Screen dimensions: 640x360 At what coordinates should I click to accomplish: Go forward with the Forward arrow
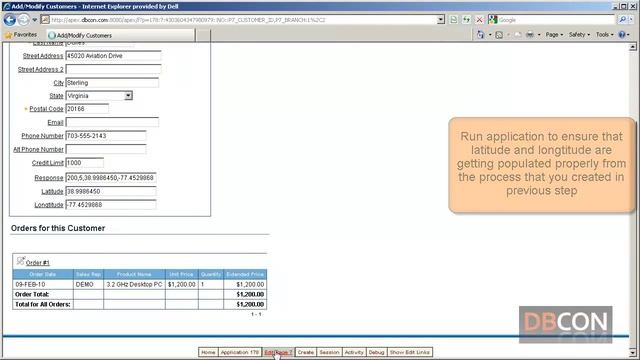[x=24, y=20]
